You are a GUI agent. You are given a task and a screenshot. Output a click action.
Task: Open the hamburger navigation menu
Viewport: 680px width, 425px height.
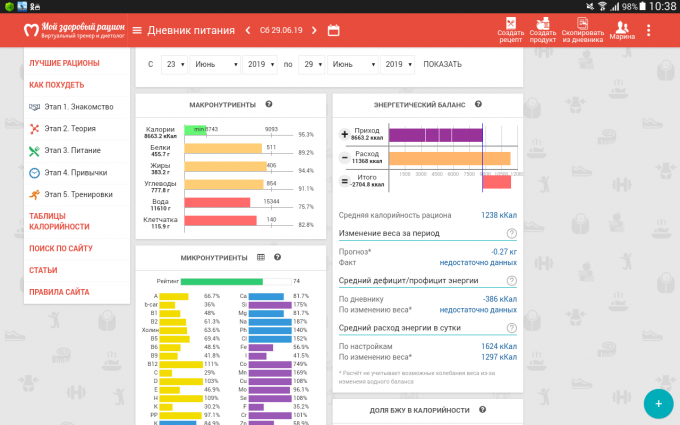137,30
